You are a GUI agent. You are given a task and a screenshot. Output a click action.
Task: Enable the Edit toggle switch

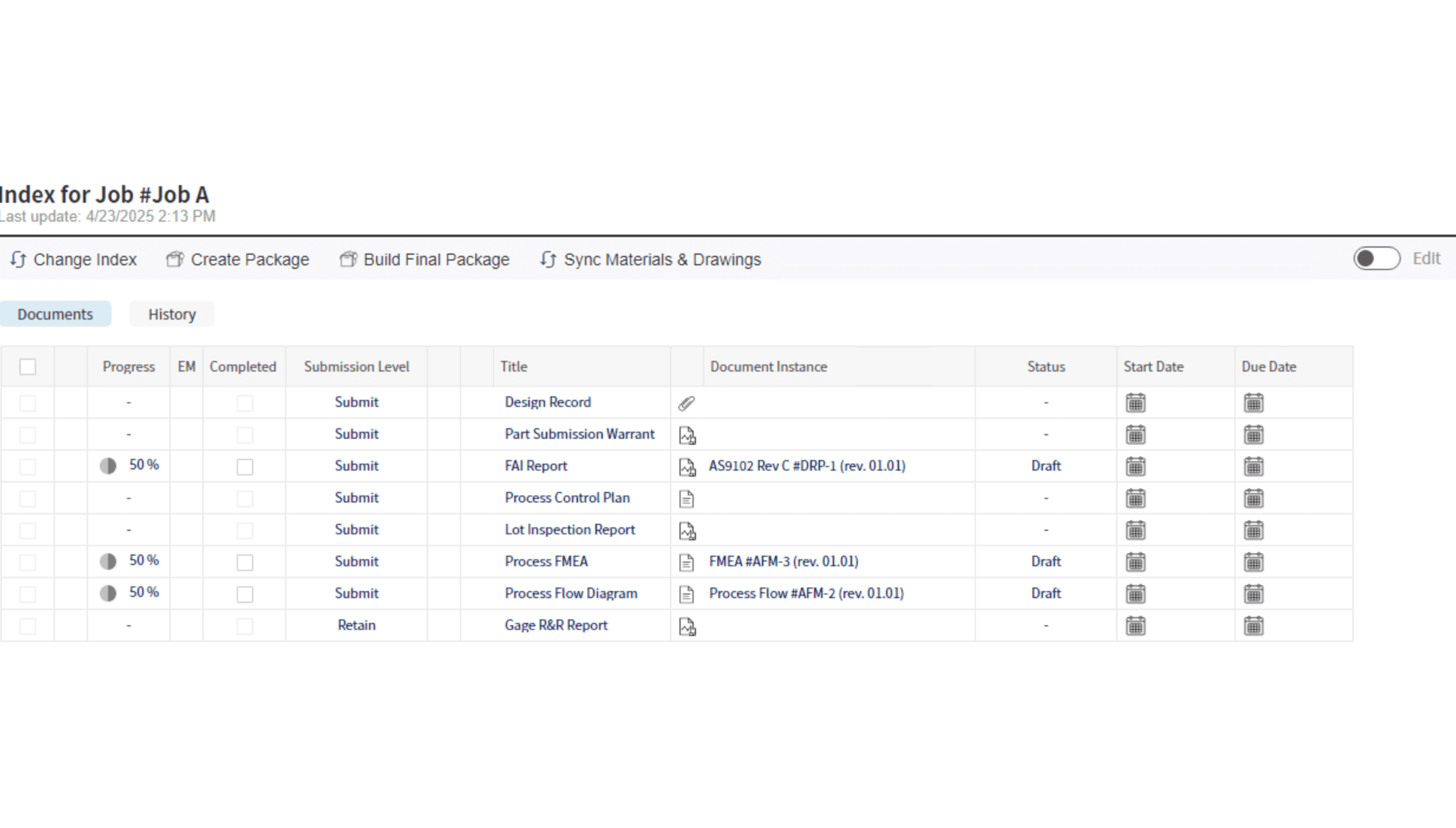pyautogui.click(x=1376, y=259)
